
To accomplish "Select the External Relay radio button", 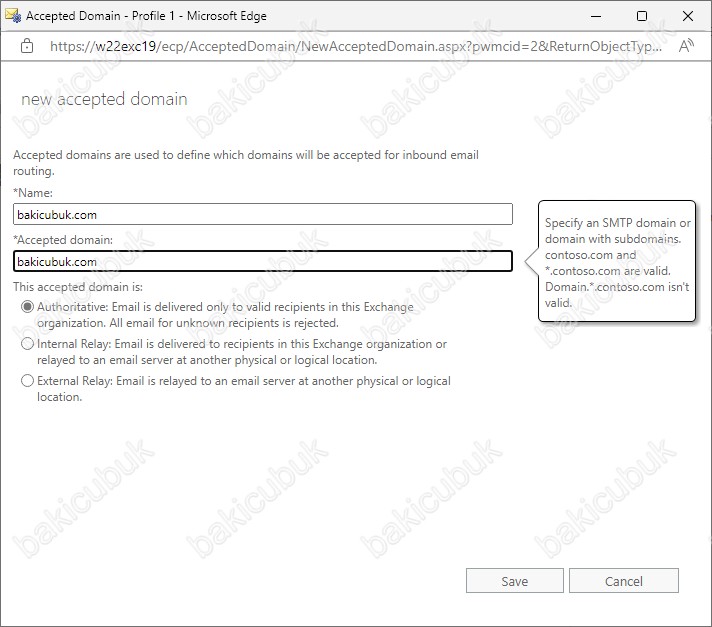I will click(27, 380).
